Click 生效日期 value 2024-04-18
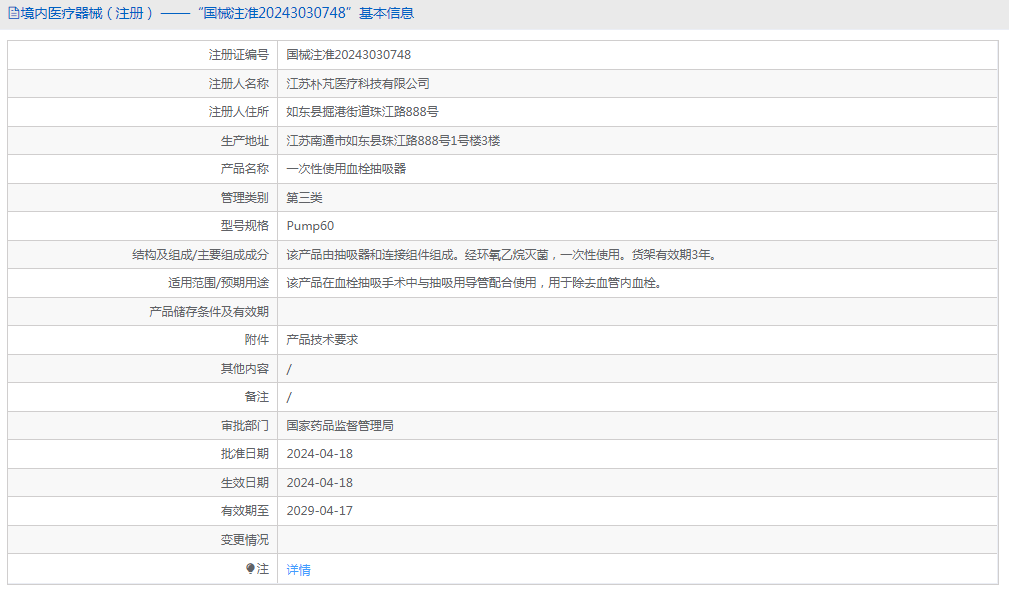1009x593 pixels. [x=320, y=482]
